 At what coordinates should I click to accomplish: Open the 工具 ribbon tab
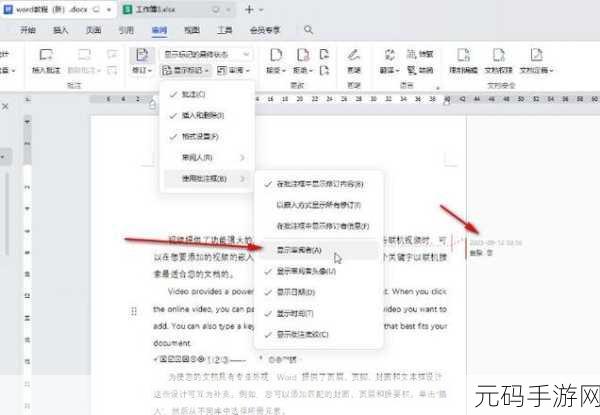(225, 30)
